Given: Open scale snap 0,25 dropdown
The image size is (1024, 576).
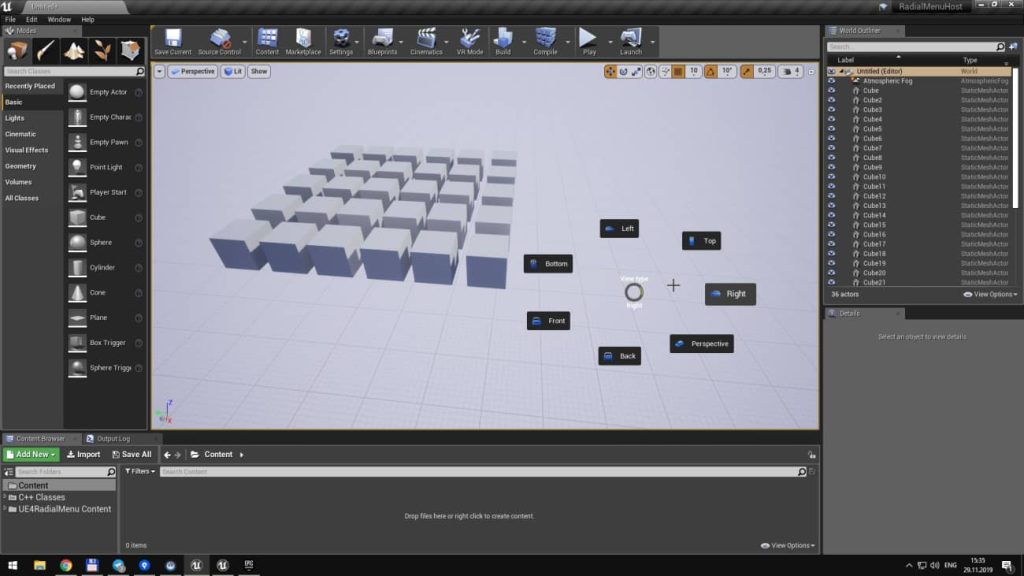Looking at the screenshot, I should pos(764,71).
